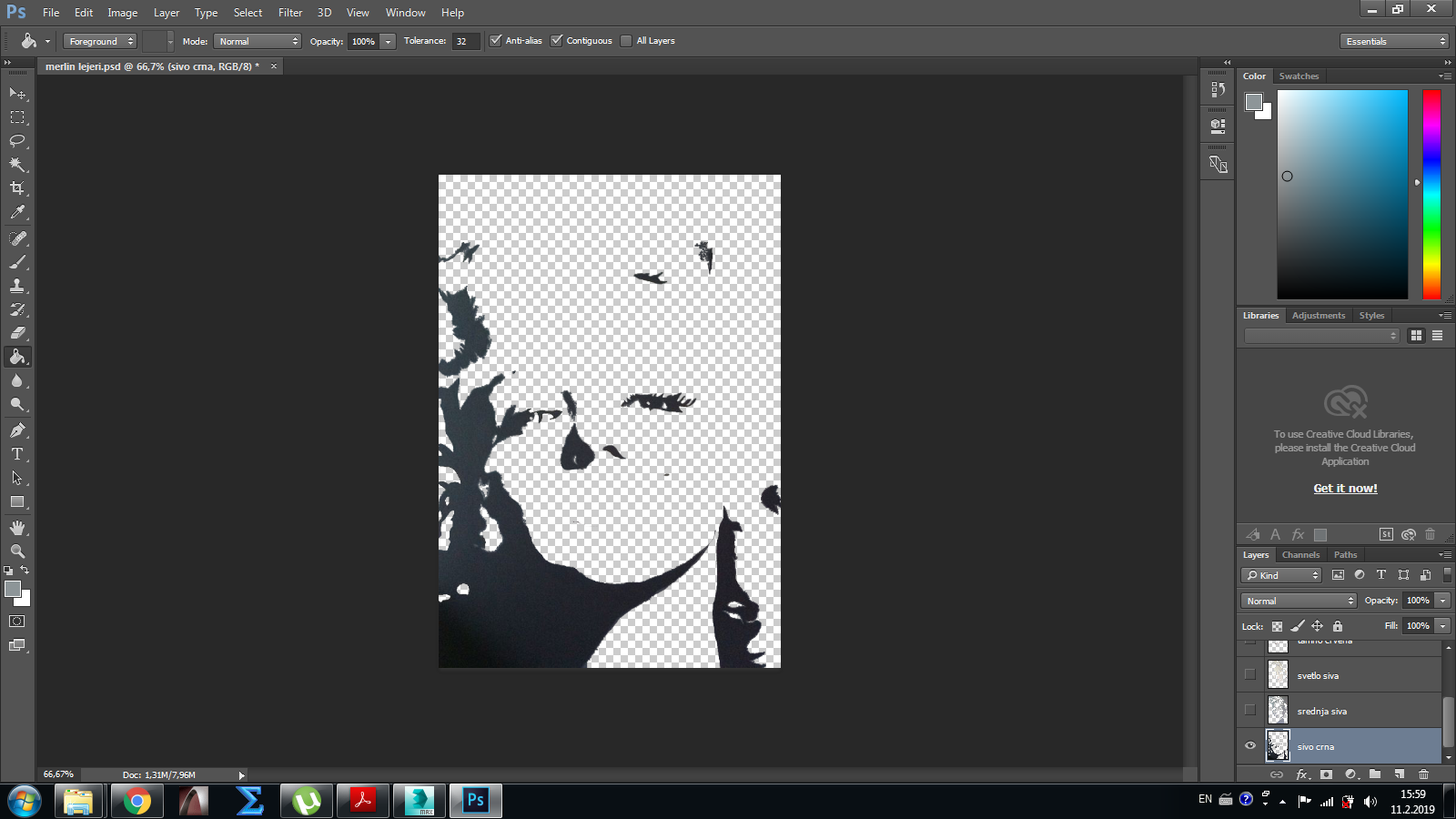The height and width of the screenshot is (819, 1456).
Task: Click the Tolerance input field
Action: pos(466,41)
